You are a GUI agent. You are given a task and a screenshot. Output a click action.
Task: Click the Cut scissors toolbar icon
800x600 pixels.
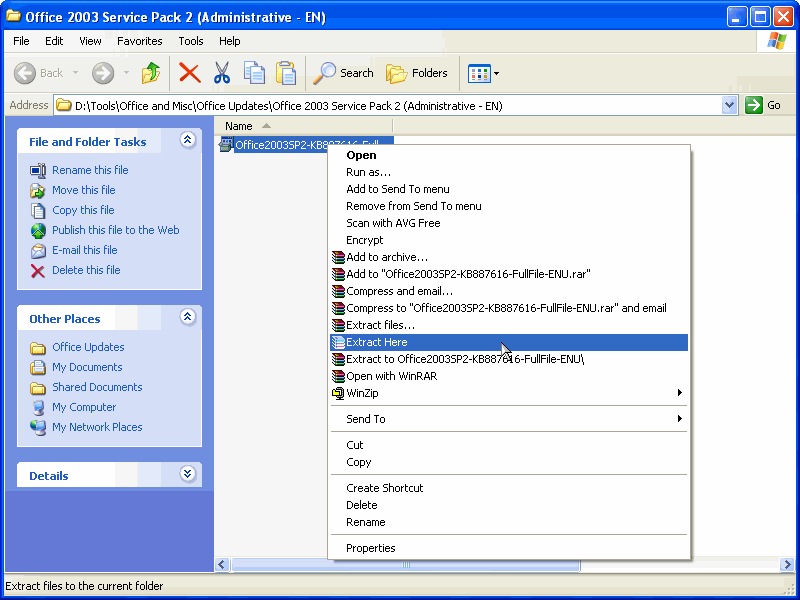click(x=222, y=73)
